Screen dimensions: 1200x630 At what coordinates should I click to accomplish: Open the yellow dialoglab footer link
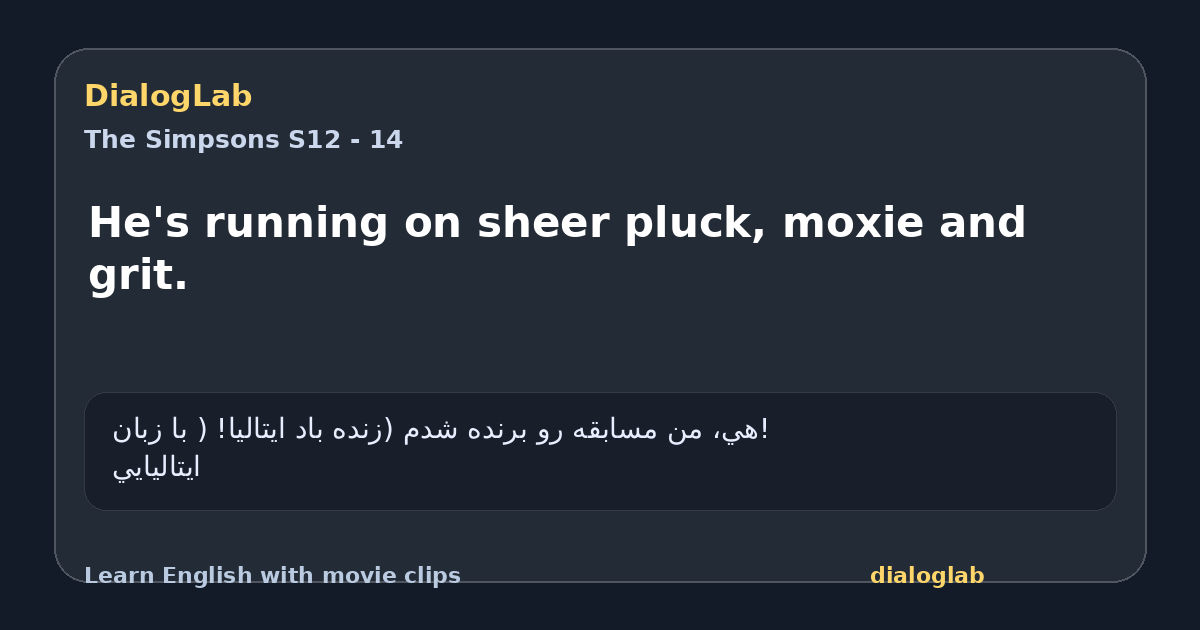(x=927, y=576)
